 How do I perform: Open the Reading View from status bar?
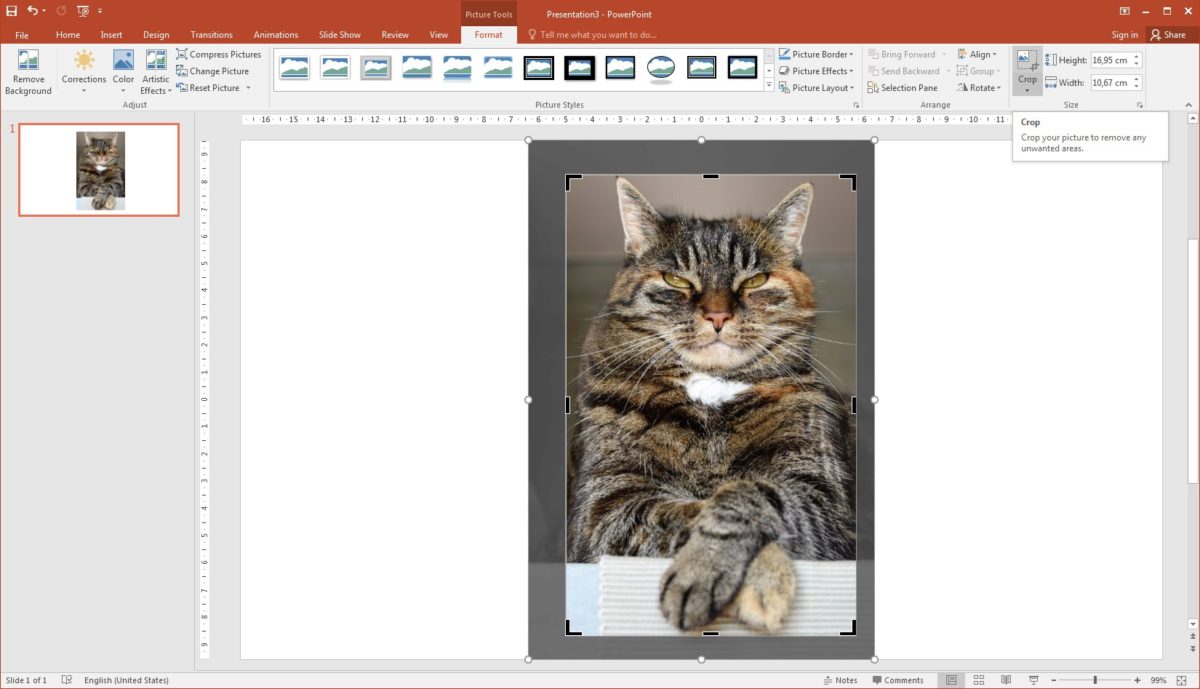[1006, 680]
